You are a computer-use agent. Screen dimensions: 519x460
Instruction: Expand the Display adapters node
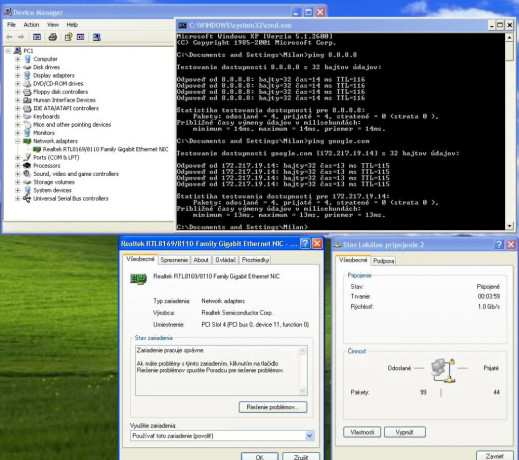pyautogui.click(x=18, y=76)
